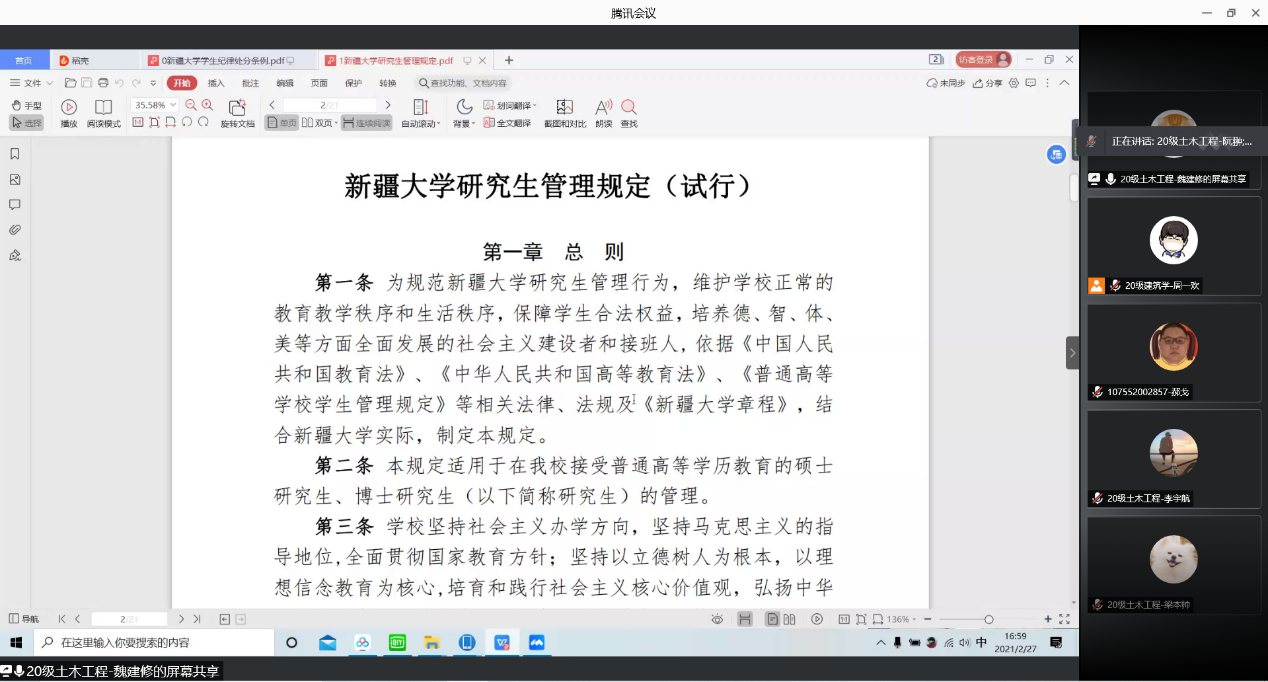This screenshot has height=682, width=1268.
Task: Click the attachment paperclip in sidebar
Action: tap(15, 230)
